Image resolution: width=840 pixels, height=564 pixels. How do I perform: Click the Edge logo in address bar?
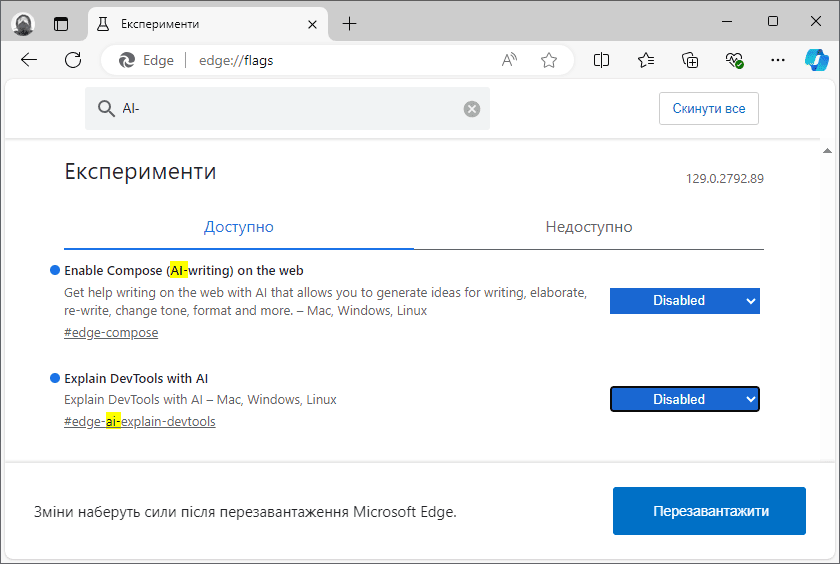pos(127,61)
